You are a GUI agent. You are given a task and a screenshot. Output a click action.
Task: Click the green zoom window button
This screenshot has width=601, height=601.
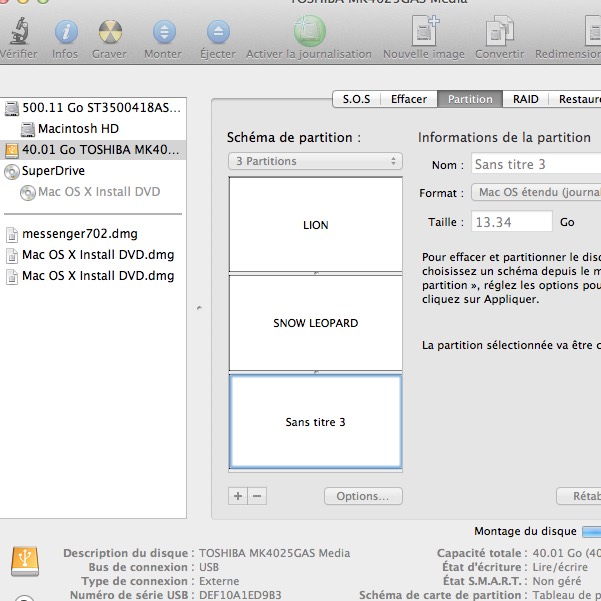tap(43, 1)
